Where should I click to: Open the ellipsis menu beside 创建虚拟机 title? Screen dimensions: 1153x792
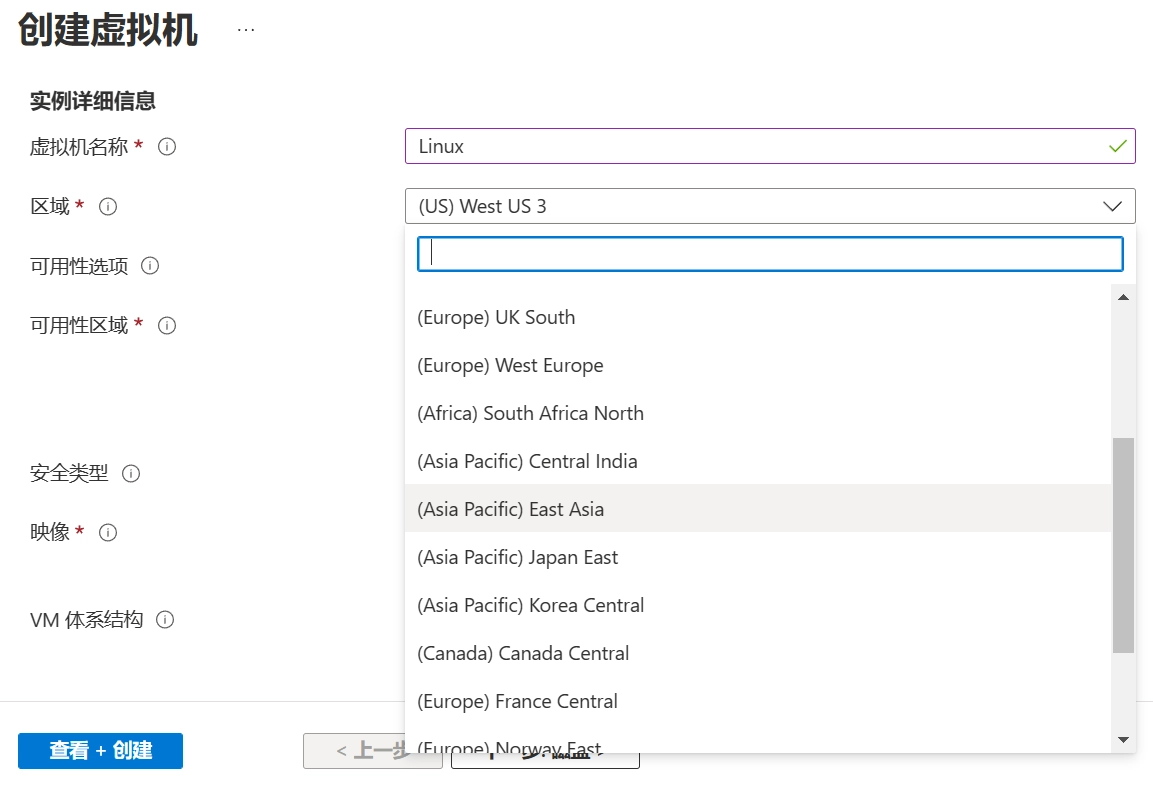click(246, 30)
